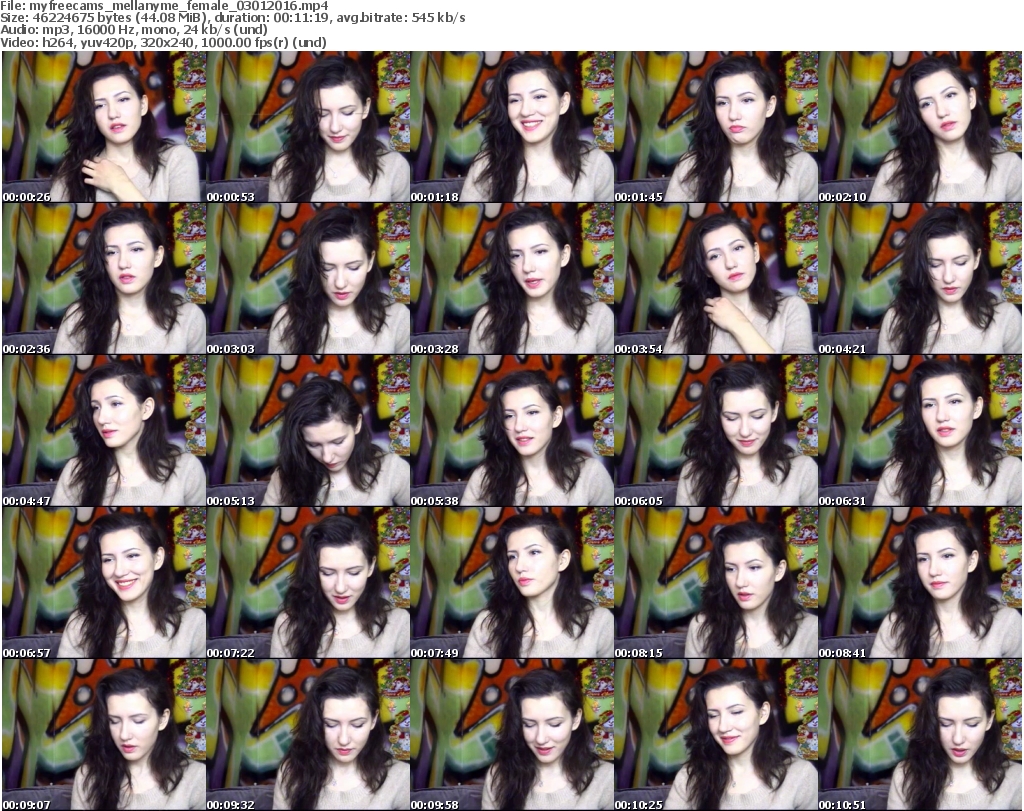Select the thumbnail frame at 00:09:58
The width and height of the screenshot is (1024, 811).
pyautogui.click(x=511, y=735)
